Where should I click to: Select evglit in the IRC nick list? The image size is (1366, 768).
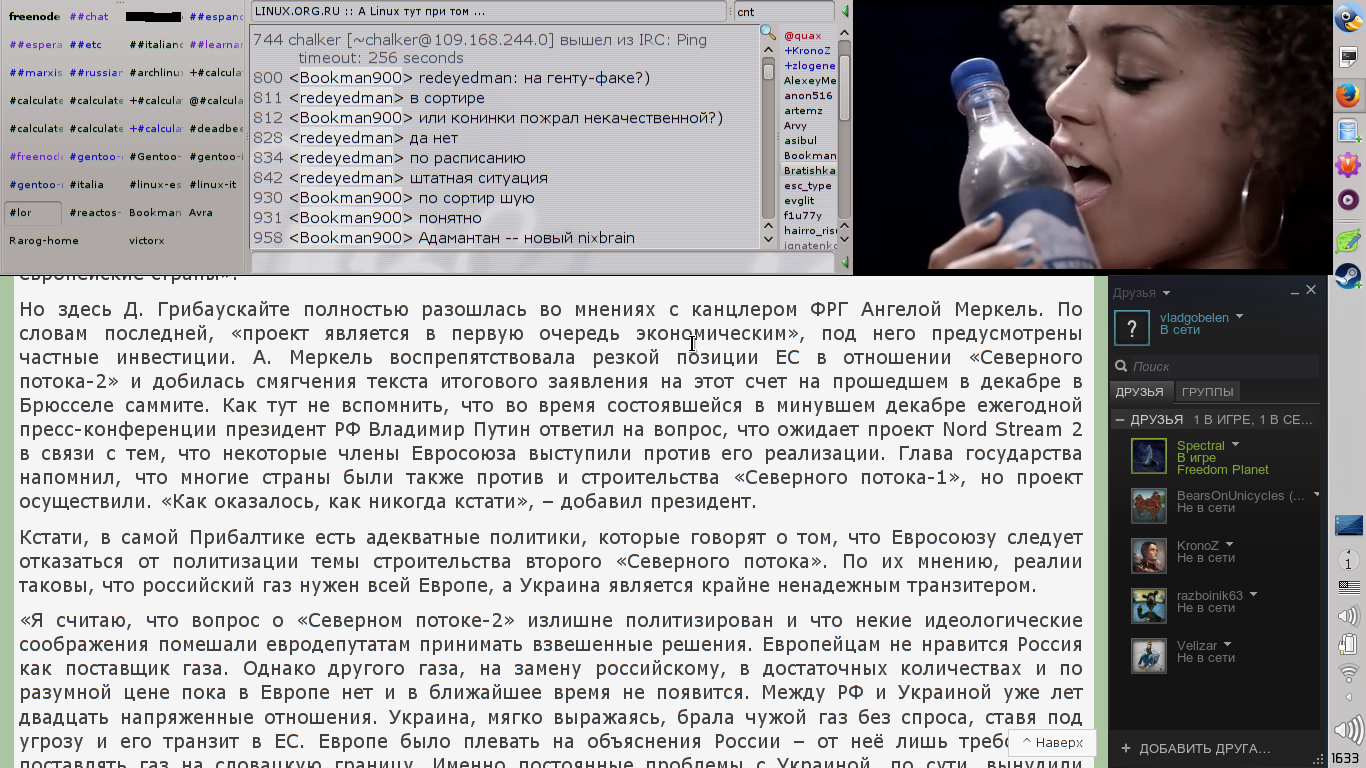click(799, 201)
